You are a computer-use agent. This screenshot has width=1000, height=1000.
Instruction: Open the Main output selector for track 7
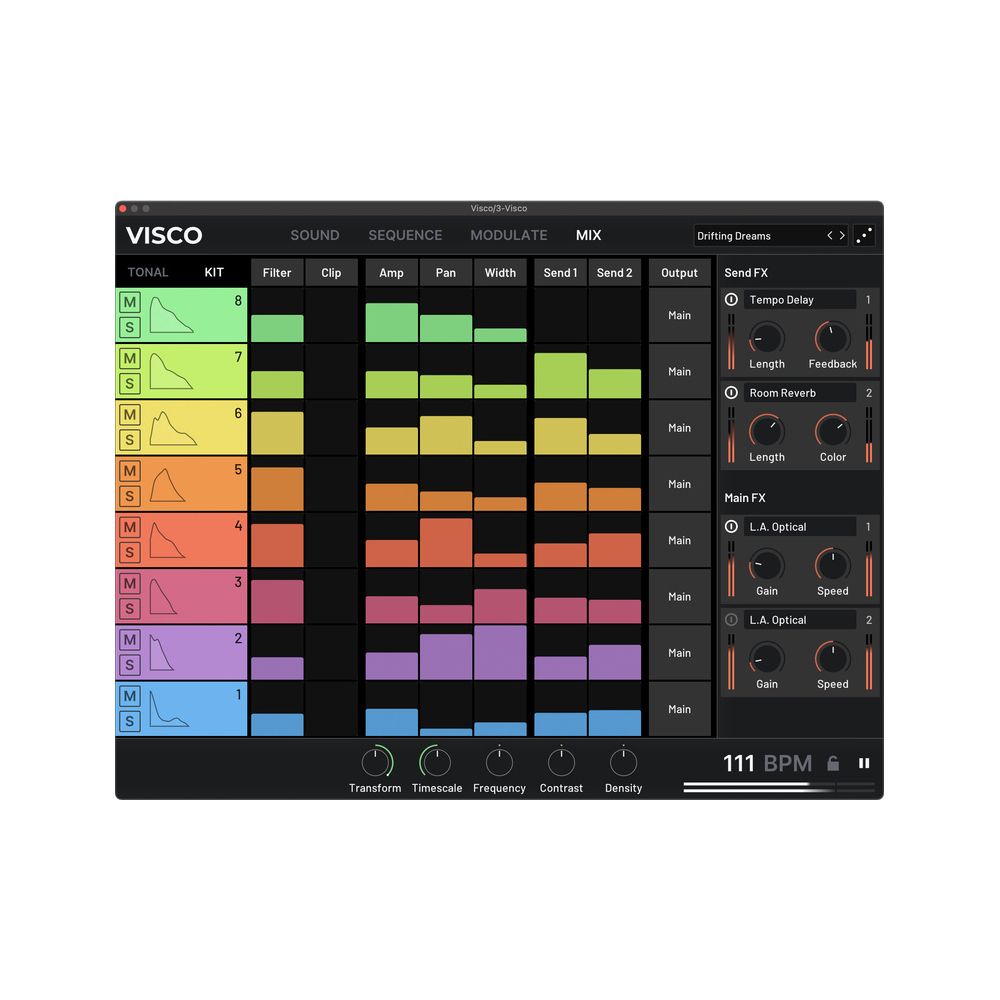pyautogui.click(x=679, y=372)
